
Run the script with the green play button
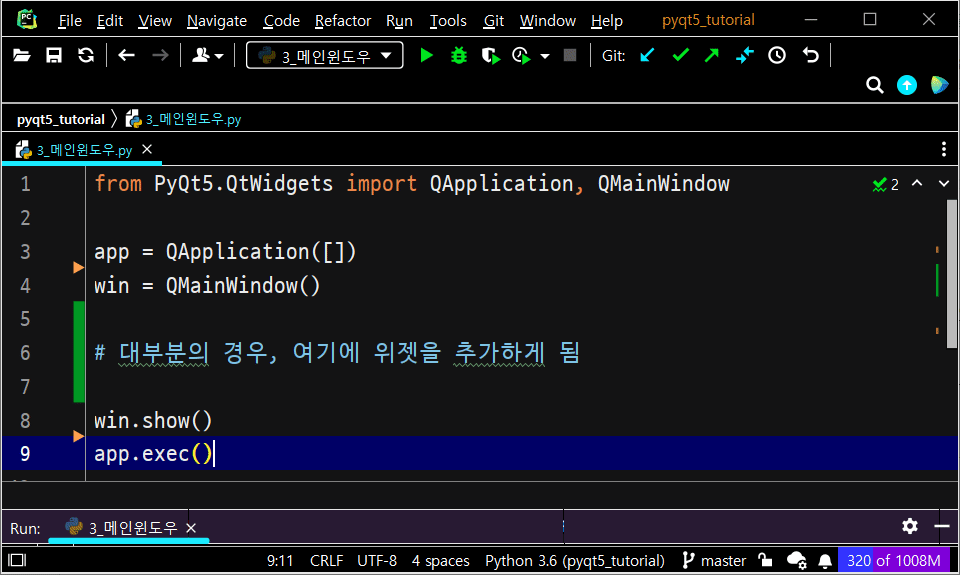[427, 56]
